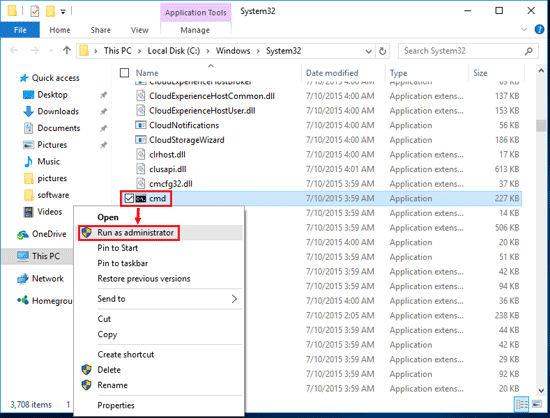Open the Home ribbon tab

point(60,30)
